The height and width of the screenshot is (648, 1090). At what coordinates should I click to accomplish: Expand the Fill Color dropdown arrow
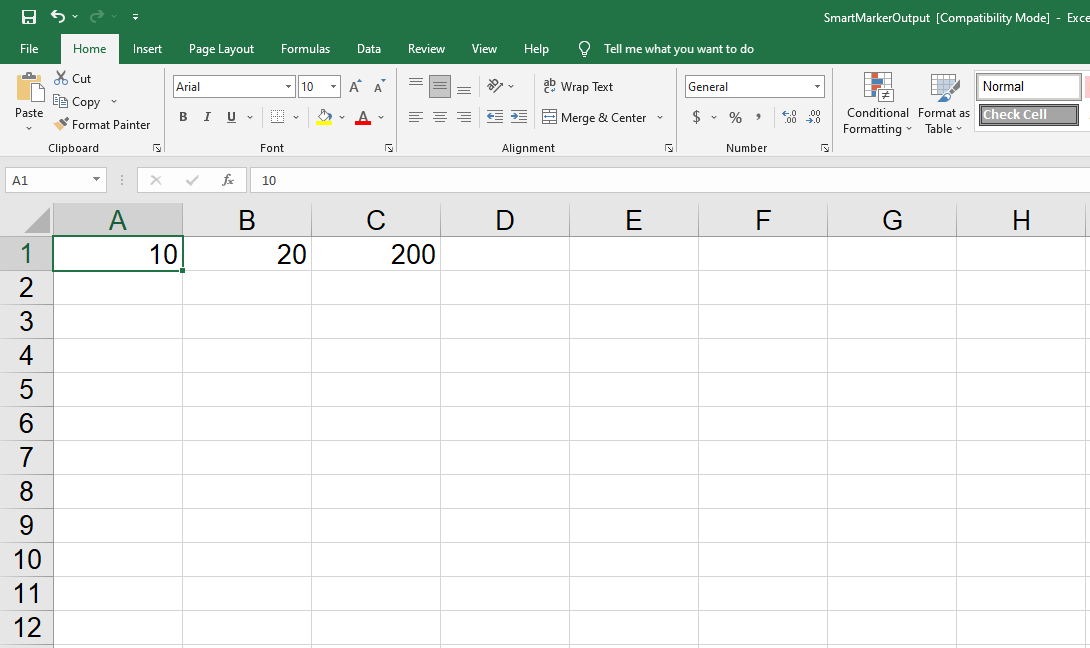(341, 117)
